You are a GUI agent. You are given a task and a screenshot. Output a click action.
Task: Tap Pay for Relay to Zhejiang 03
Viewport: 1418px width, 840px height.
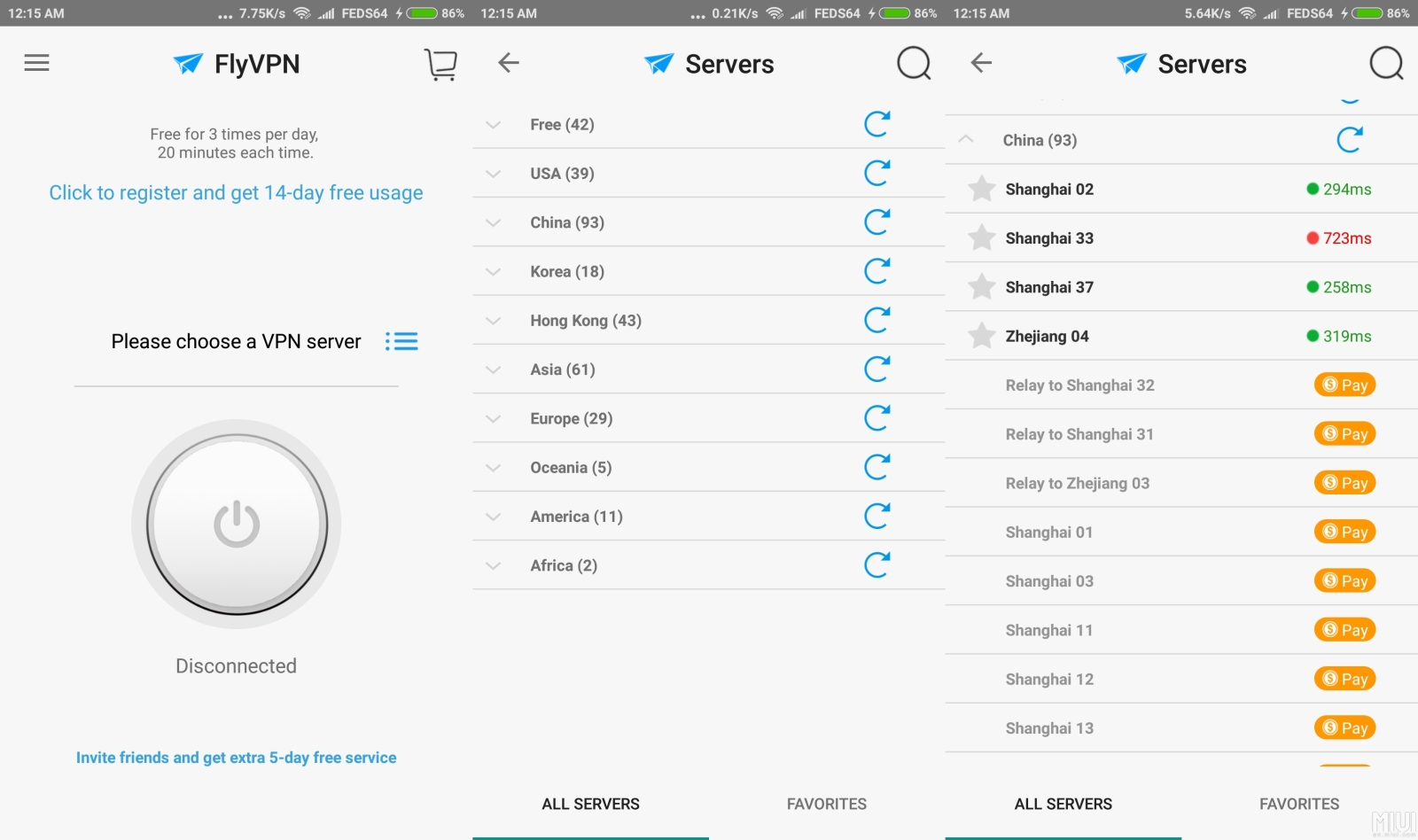coord(1344,483)
